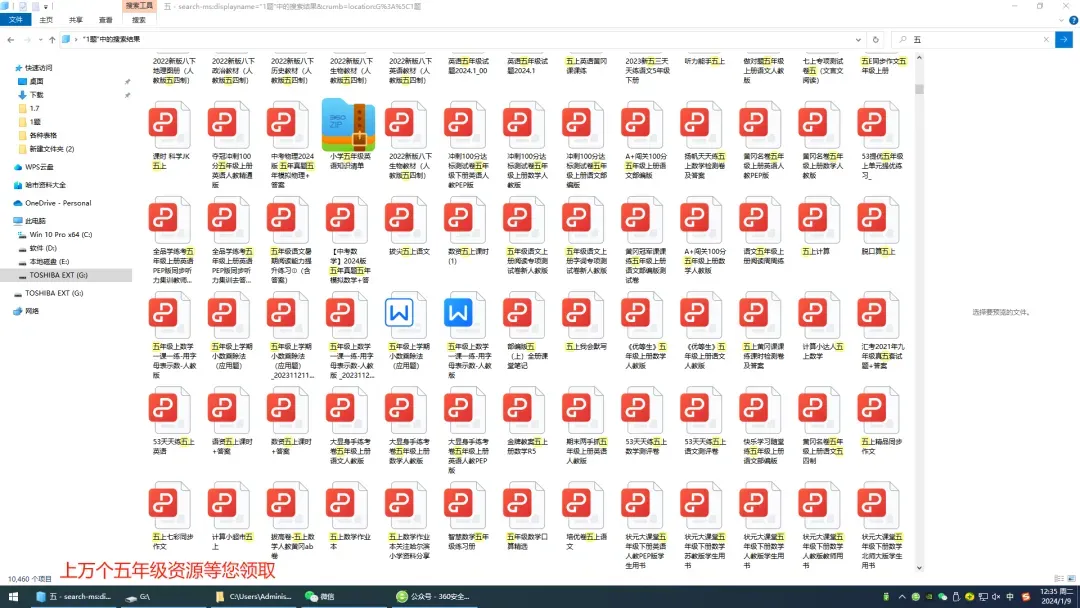Select the file 53天天练五上语文测评卷

pos(705,421)
